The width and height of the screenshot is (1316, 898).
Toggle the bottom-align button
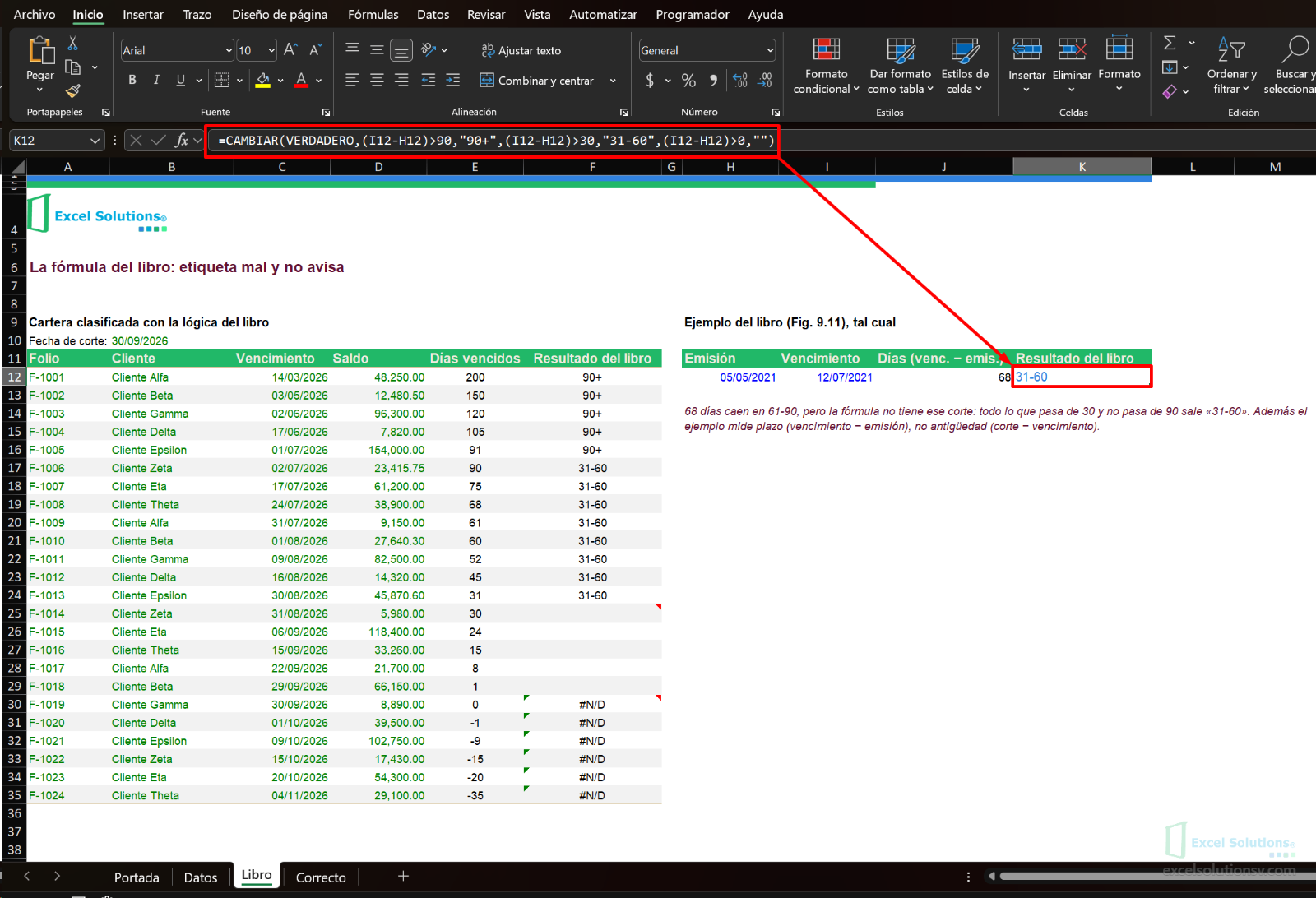[x=401, y=50]
